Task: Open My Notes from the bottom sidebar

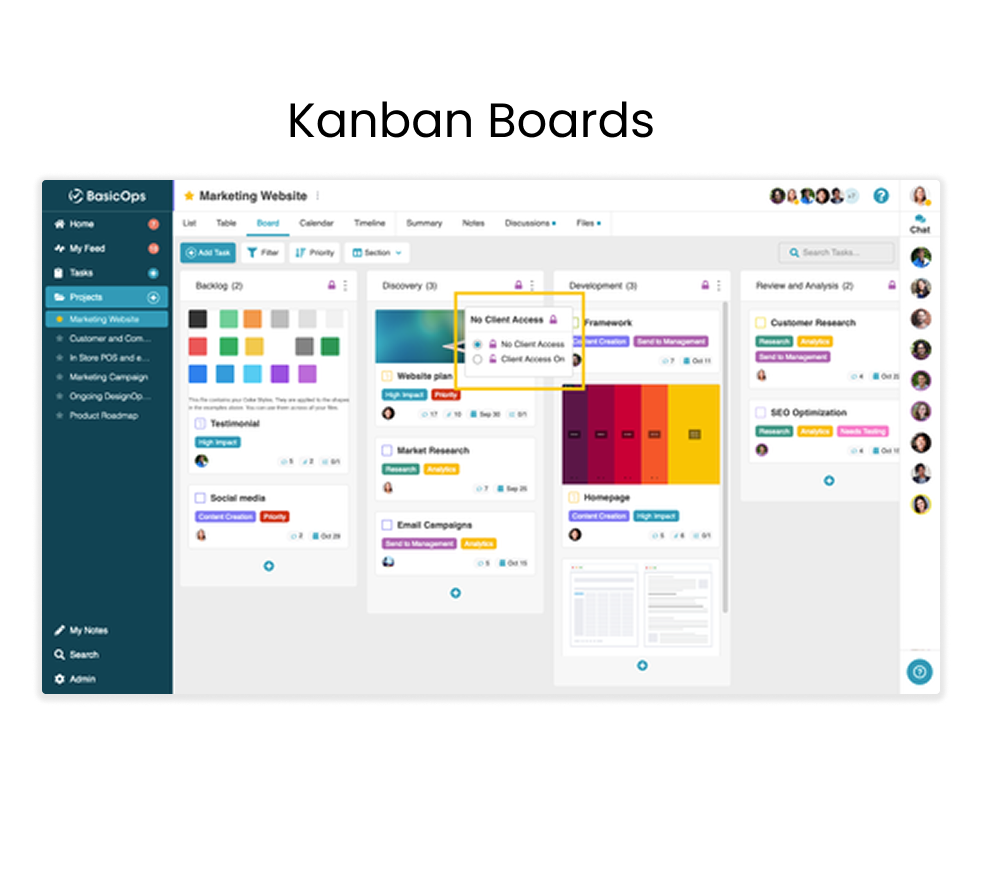Action: 82,630
